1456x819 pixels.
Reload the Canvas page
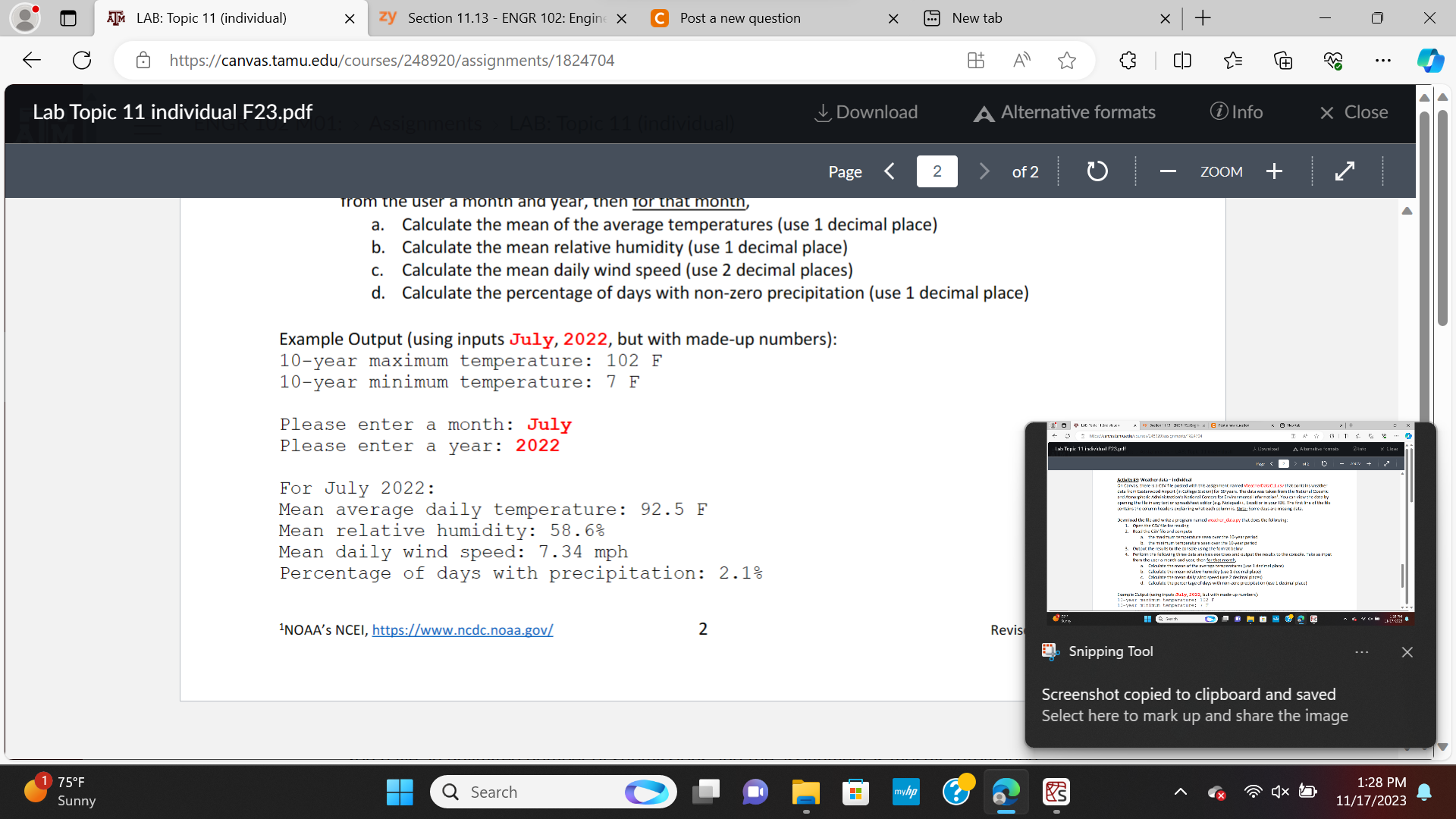point(82,61)
